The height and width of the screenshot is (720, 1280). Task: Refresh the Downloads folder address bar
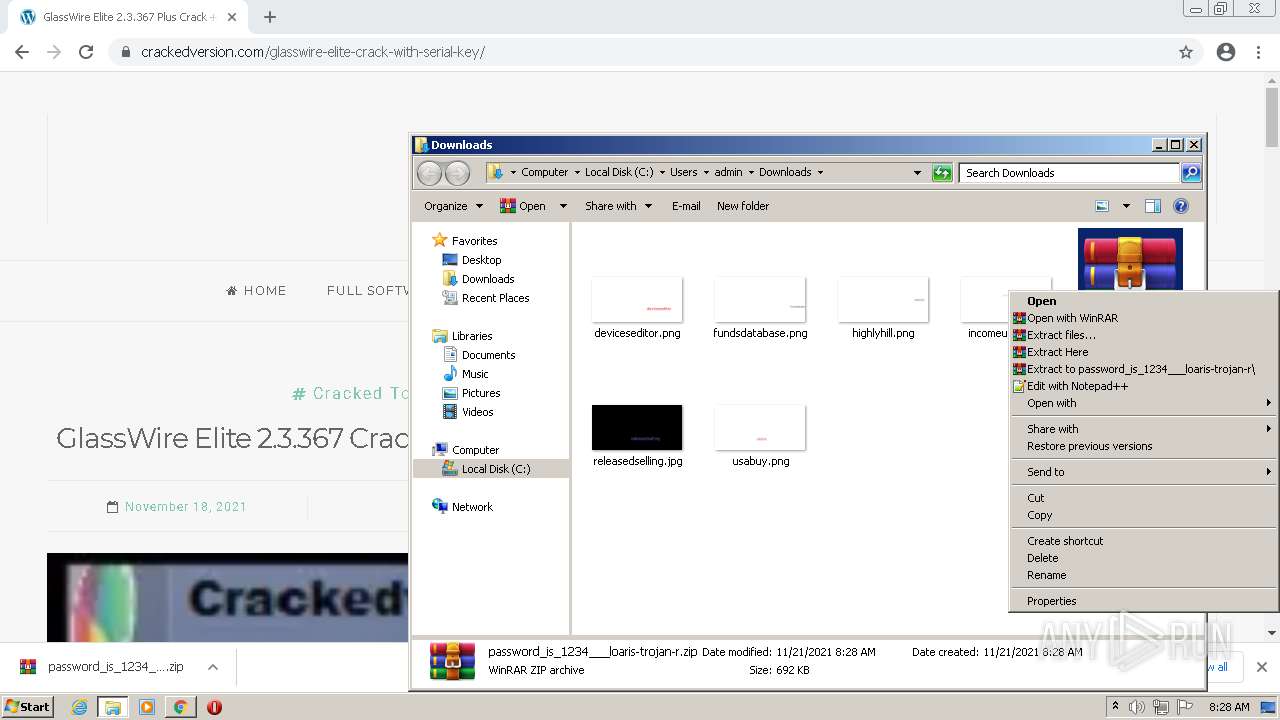pos(942,173)
